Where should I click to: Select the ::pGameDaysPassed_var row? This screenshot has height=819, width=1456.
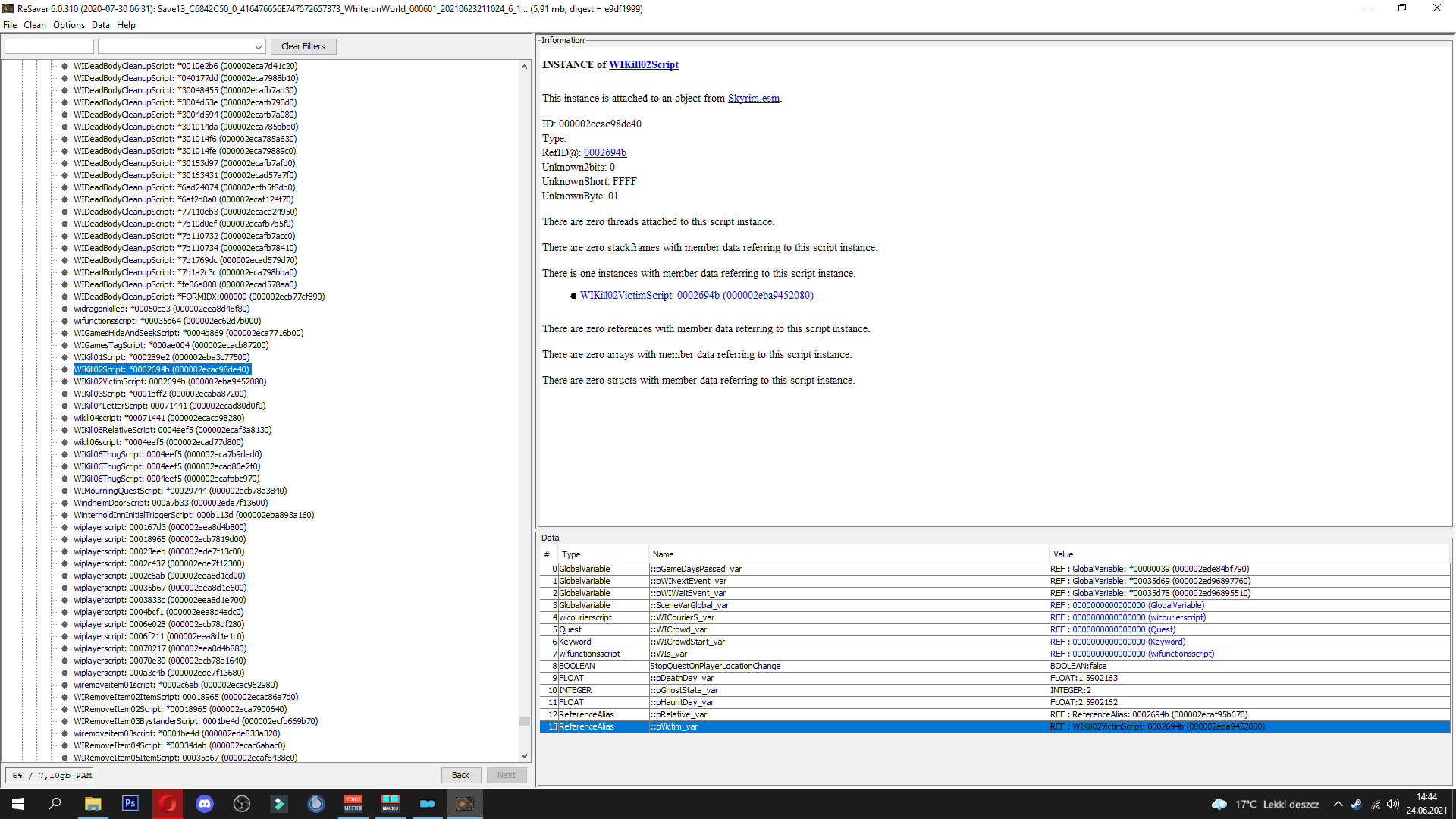tap(995, 569)
